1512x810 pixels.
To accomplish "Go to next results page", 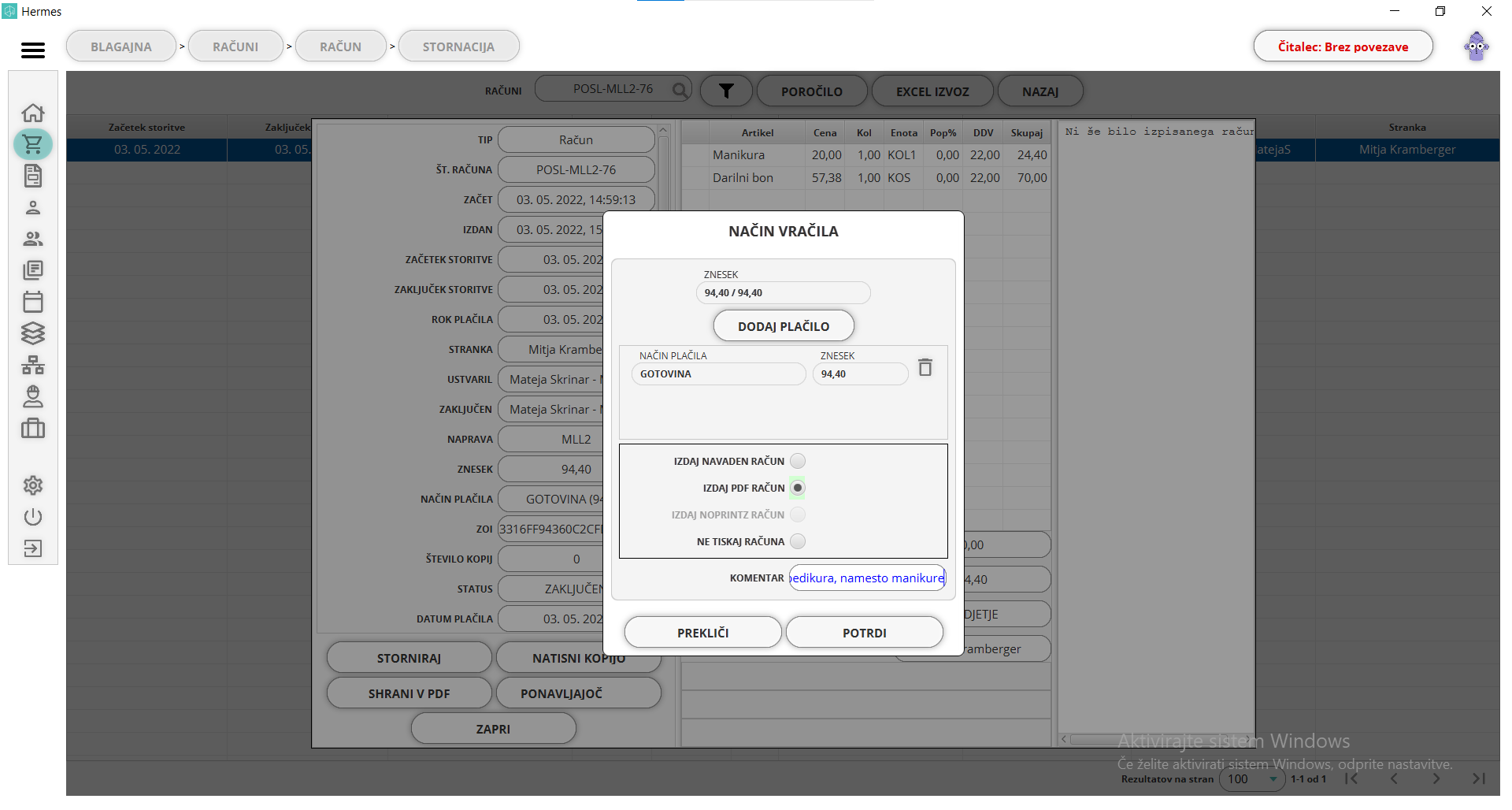I will click(x=1436, y=778).
